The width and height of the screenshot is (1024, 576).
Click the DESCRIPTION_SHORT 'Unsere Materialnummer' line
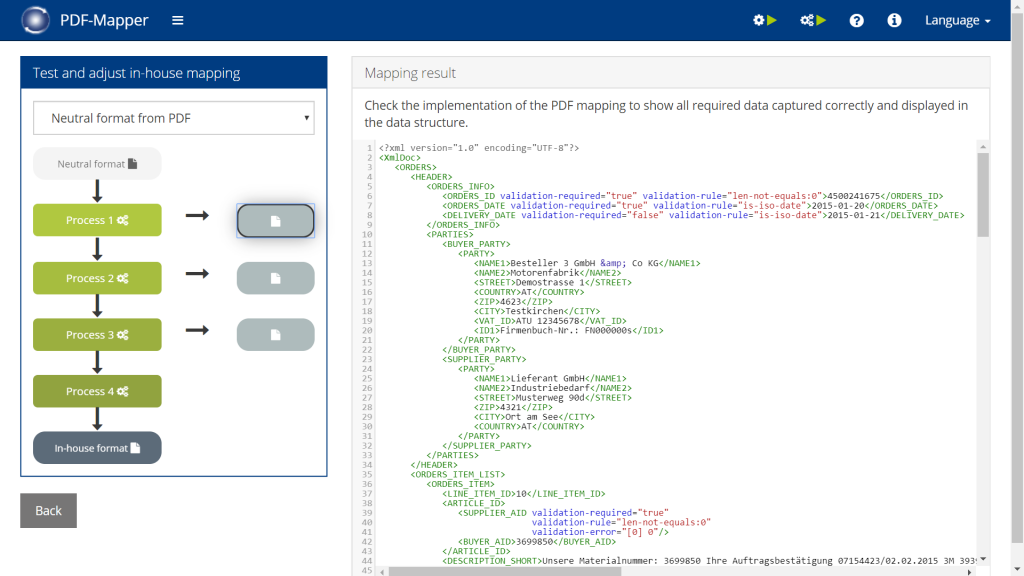709,561
